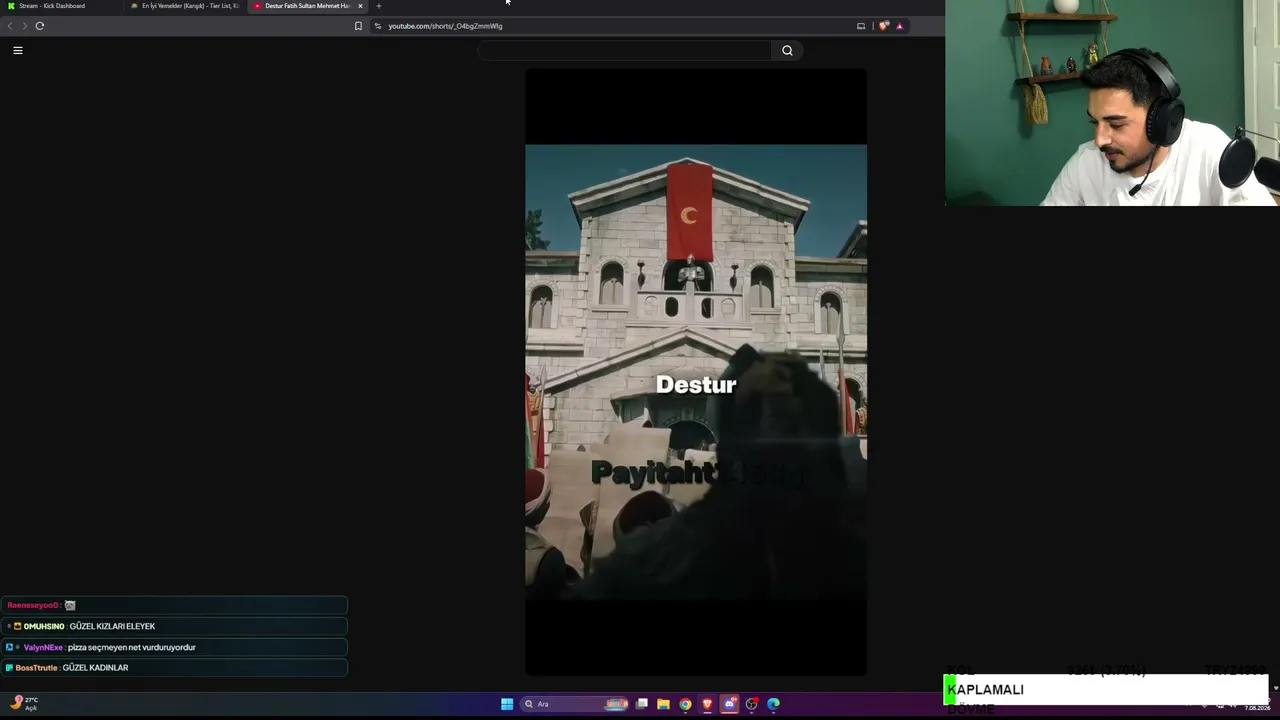
Task: Click the username ValynNExe in chat
Action: pyautogui.click(x=43, y=647)
